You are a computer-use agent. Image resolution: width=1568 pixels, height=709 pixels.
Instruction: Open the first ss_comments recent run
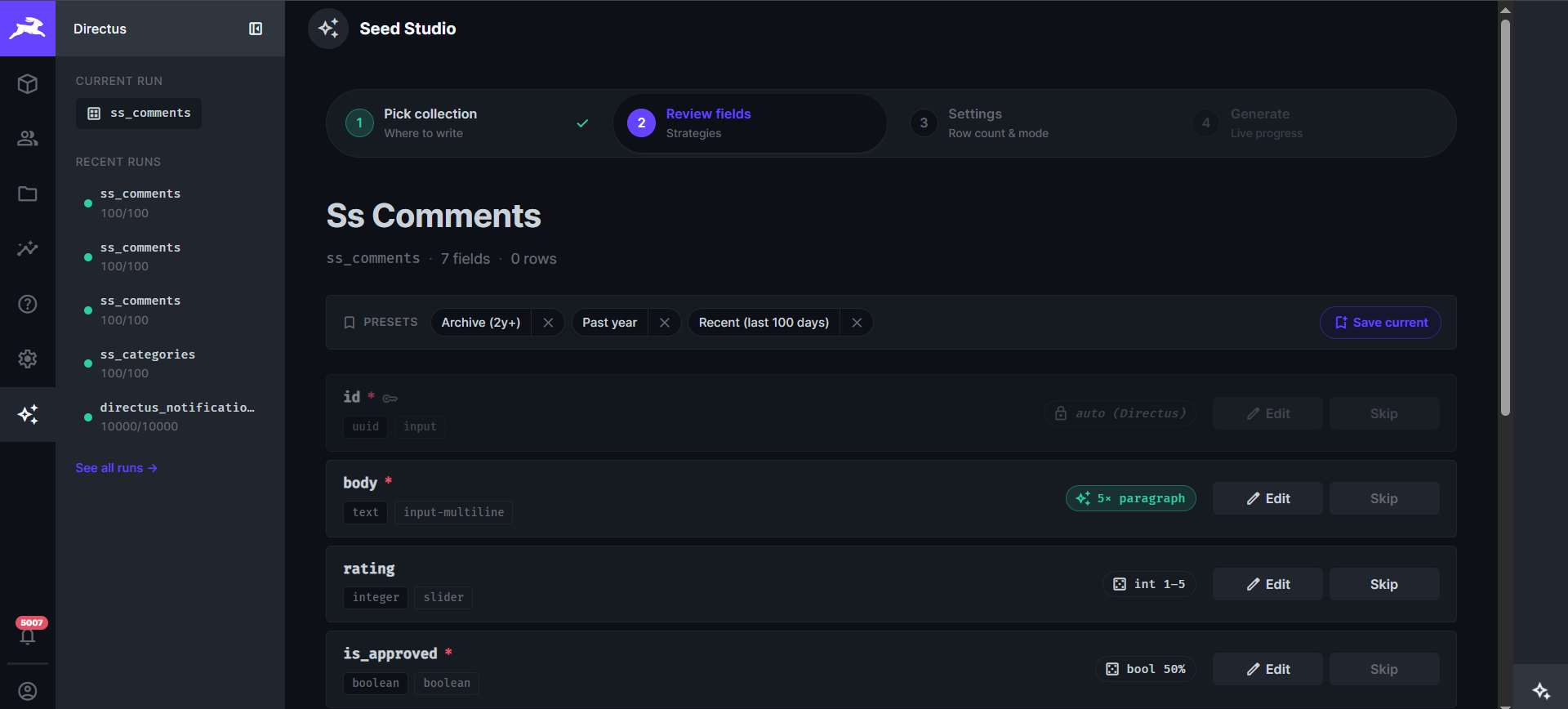170,203
